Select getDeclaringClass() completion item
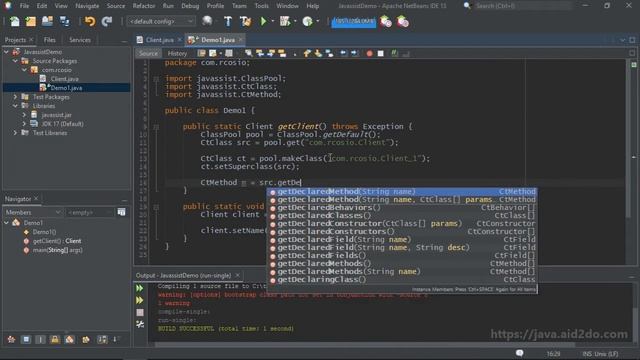 pyautogui.click(x=402, y=280)
